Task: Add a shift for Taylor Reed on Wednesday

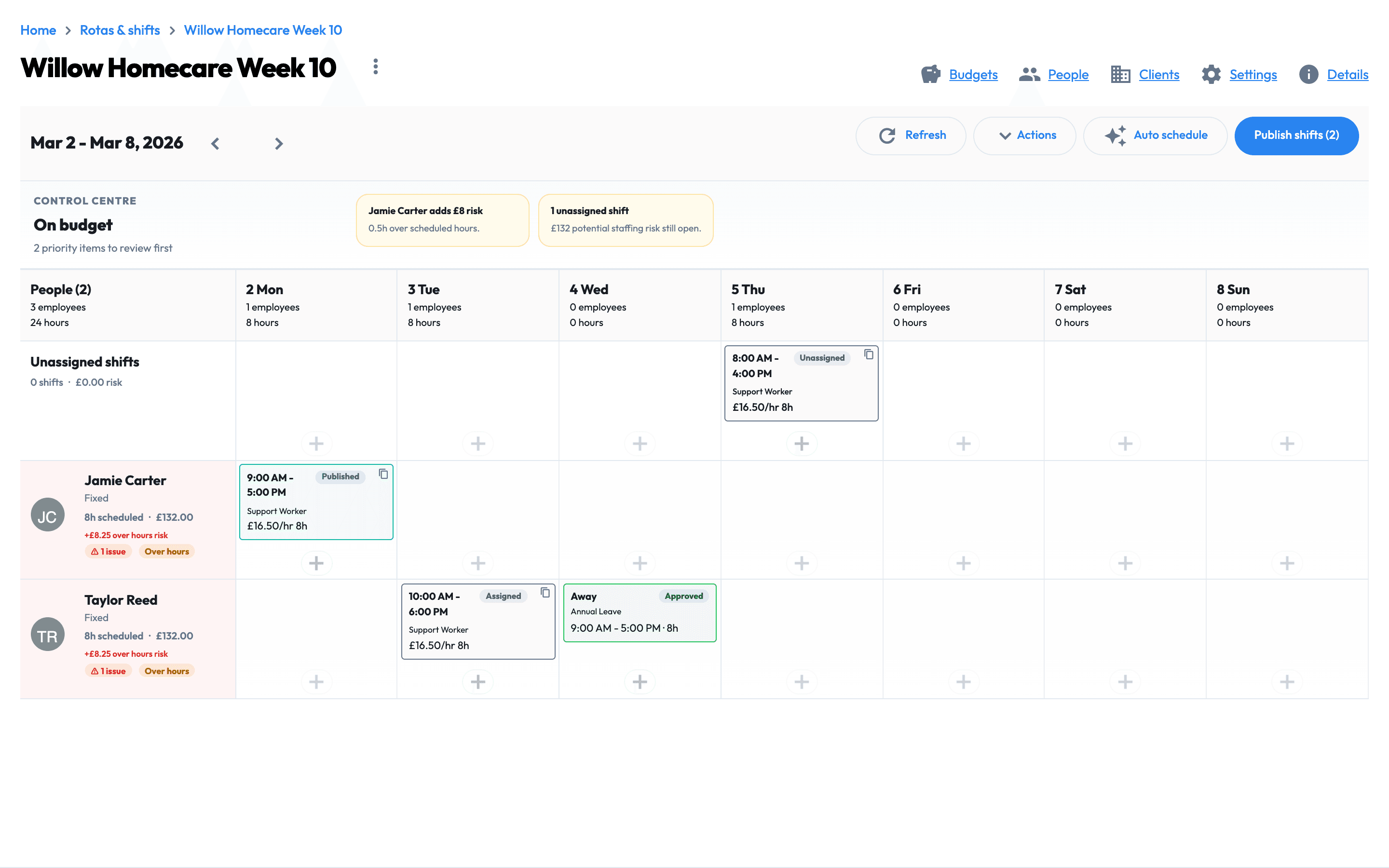Action: pos(640,681)
